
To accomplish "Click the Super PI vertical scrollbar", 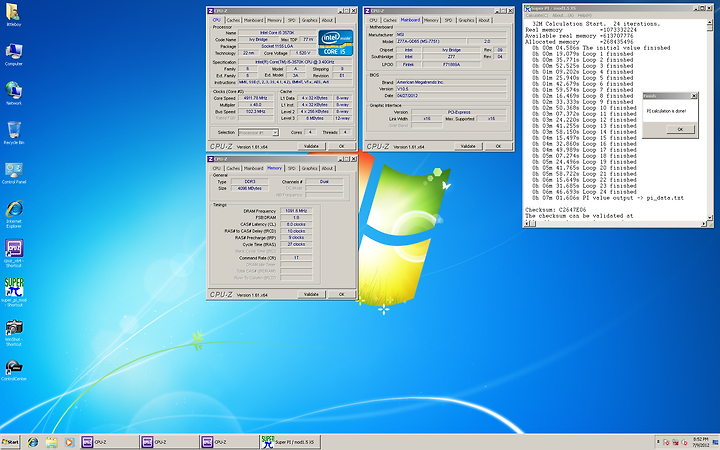I will coord(711,119).
